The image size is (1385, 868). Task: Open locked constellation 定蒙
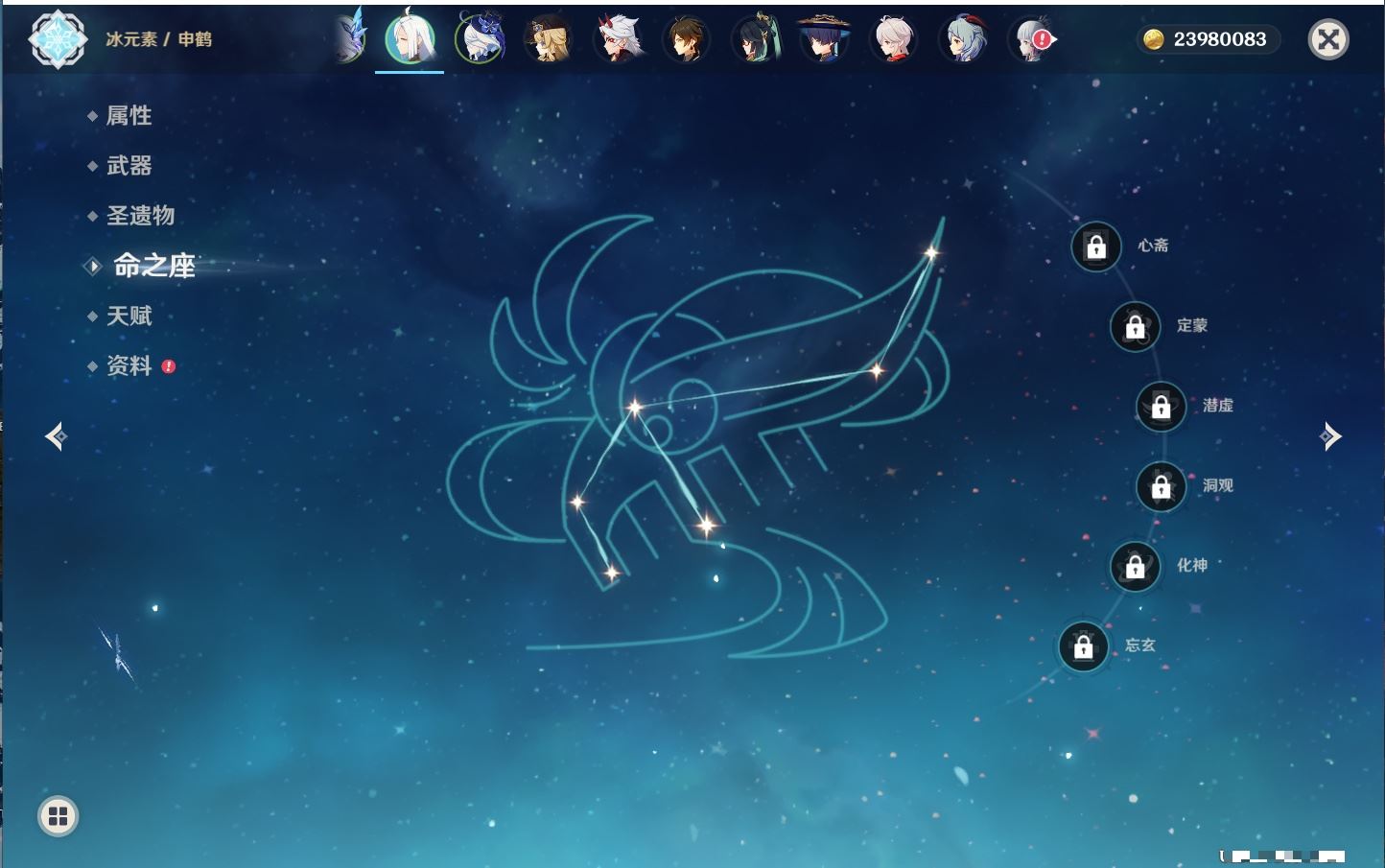pos(1136,327)
